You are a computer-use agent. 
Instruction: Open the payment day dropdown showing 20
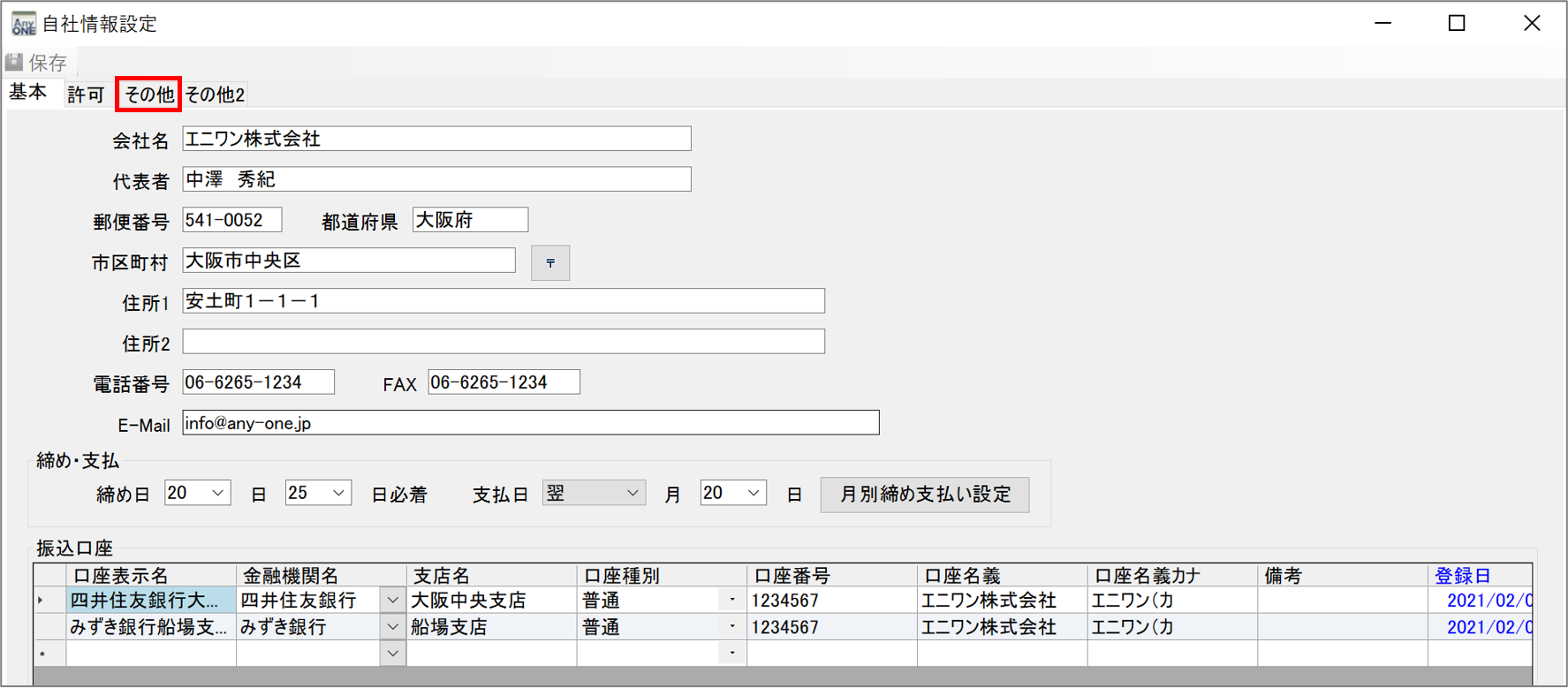753,493
